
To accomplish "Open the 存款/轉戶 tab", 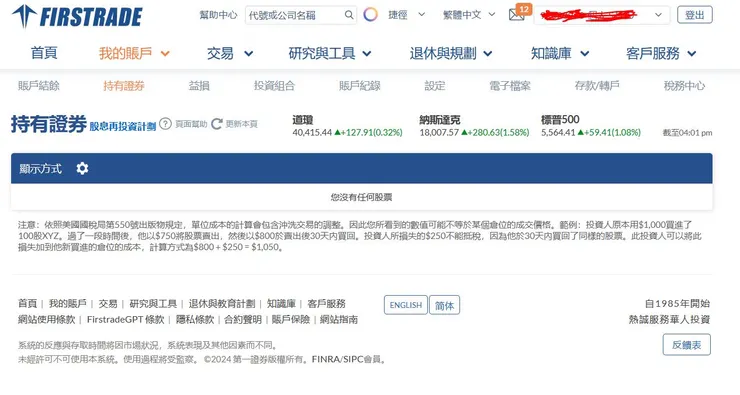I will [x=597, y=86].
